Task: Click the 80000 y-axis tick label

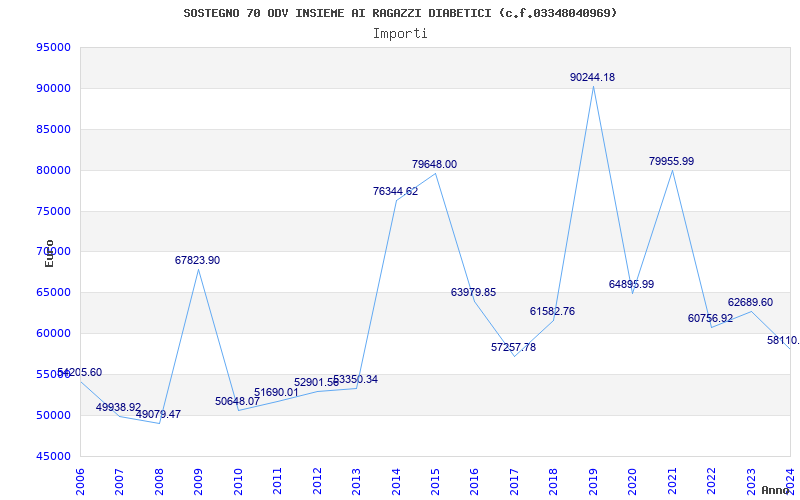Action: coord(53,170)
